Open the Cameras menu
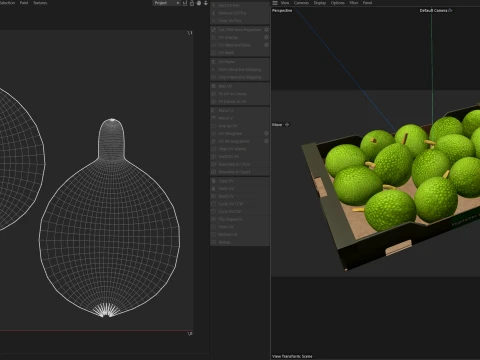480x360 pixels. pos(301,3)
